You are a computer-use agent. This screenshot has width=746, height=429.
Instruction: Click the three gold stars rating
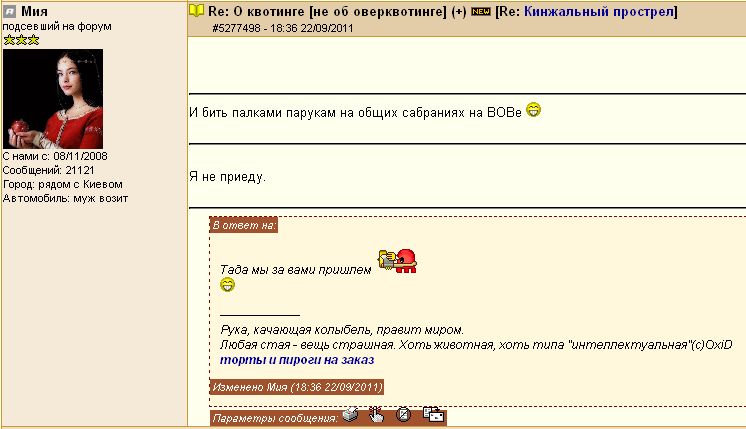[x=19, y=40]
